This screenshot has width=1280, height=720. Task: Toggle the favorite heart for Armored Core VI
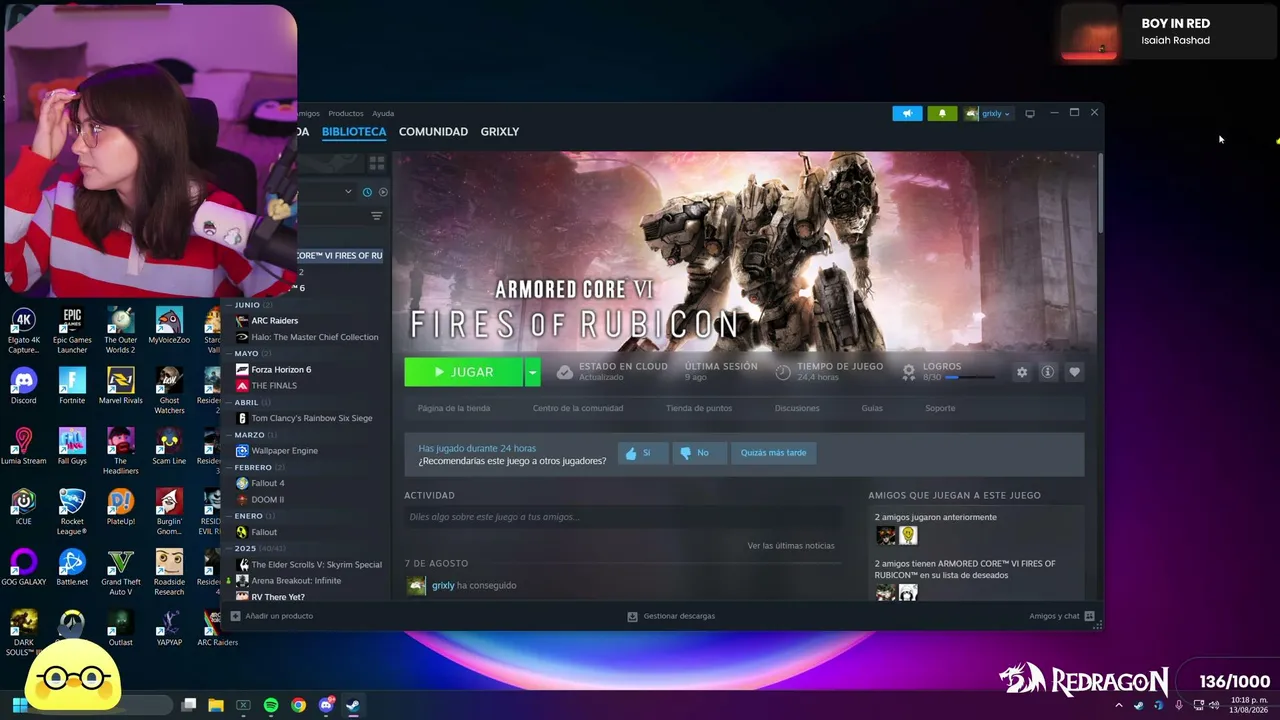pyautogui.click(x=1074, y=372)
